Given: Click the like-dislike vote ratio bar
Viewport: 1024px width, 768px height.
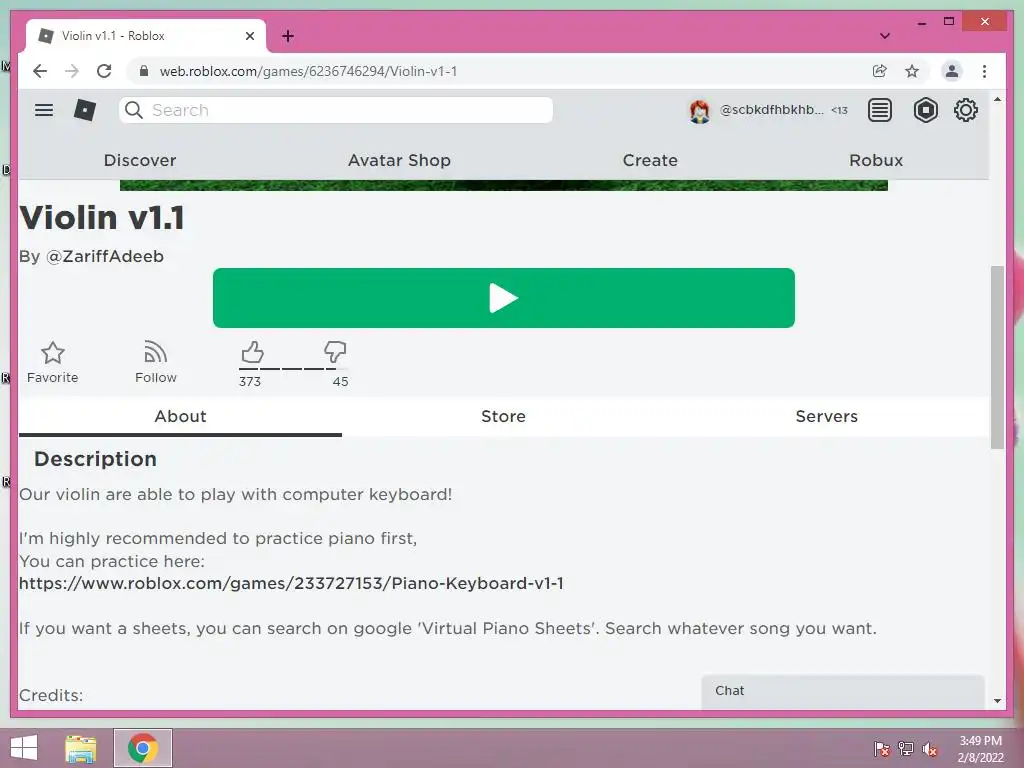Looking at the screenshot, I should (x=293, y=369).
